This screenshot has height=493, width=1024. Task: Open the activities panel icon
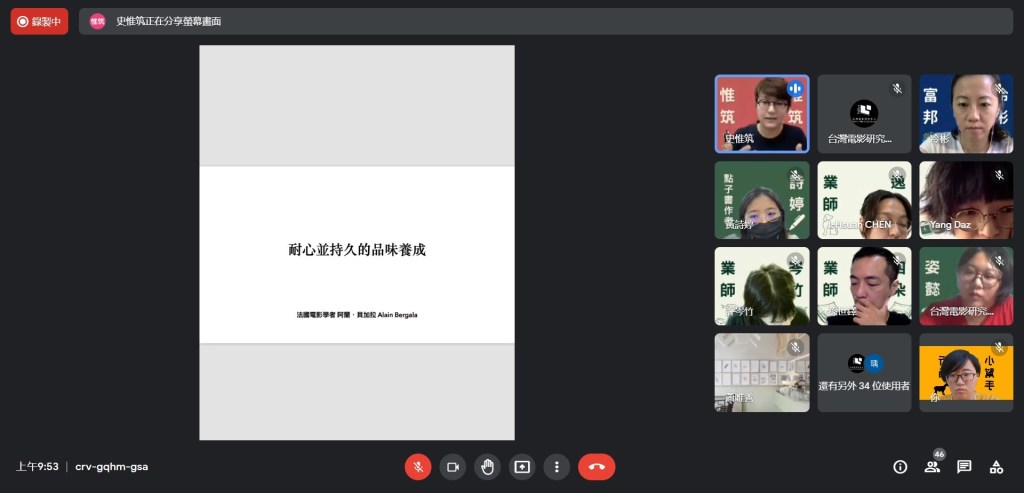click(x=996, y=466)
